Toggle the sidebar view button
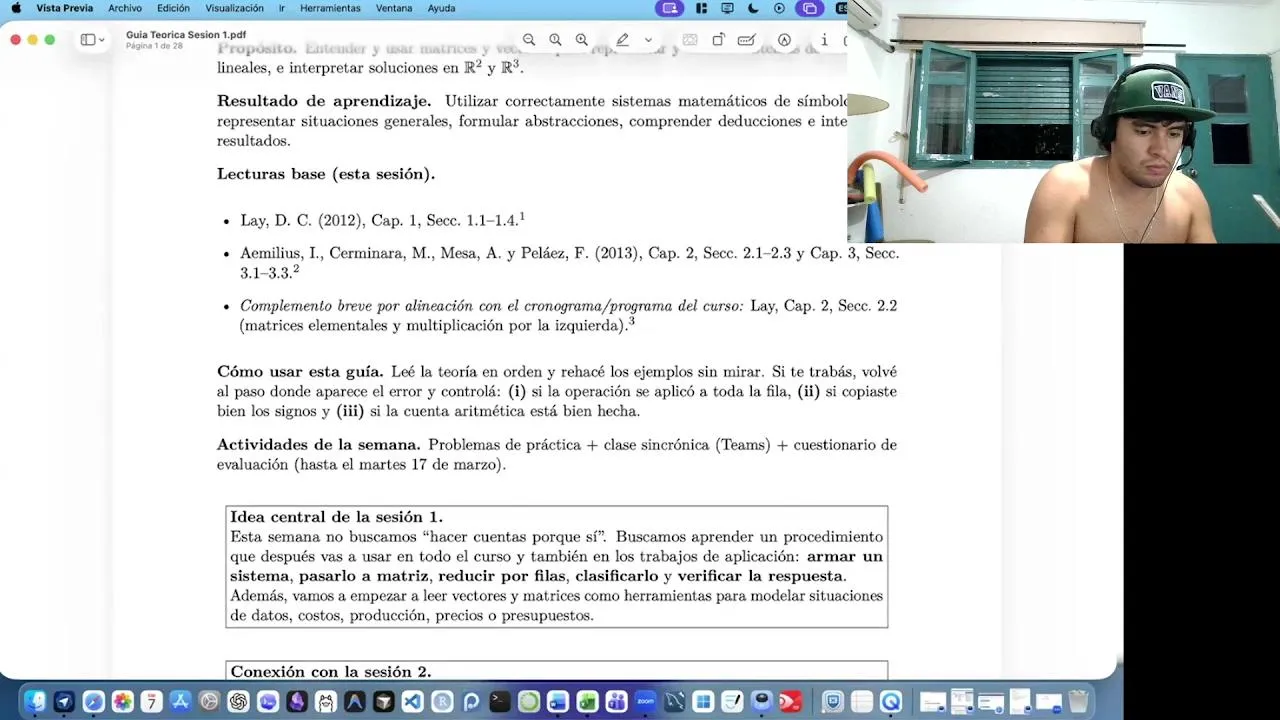 click(87, 40)
